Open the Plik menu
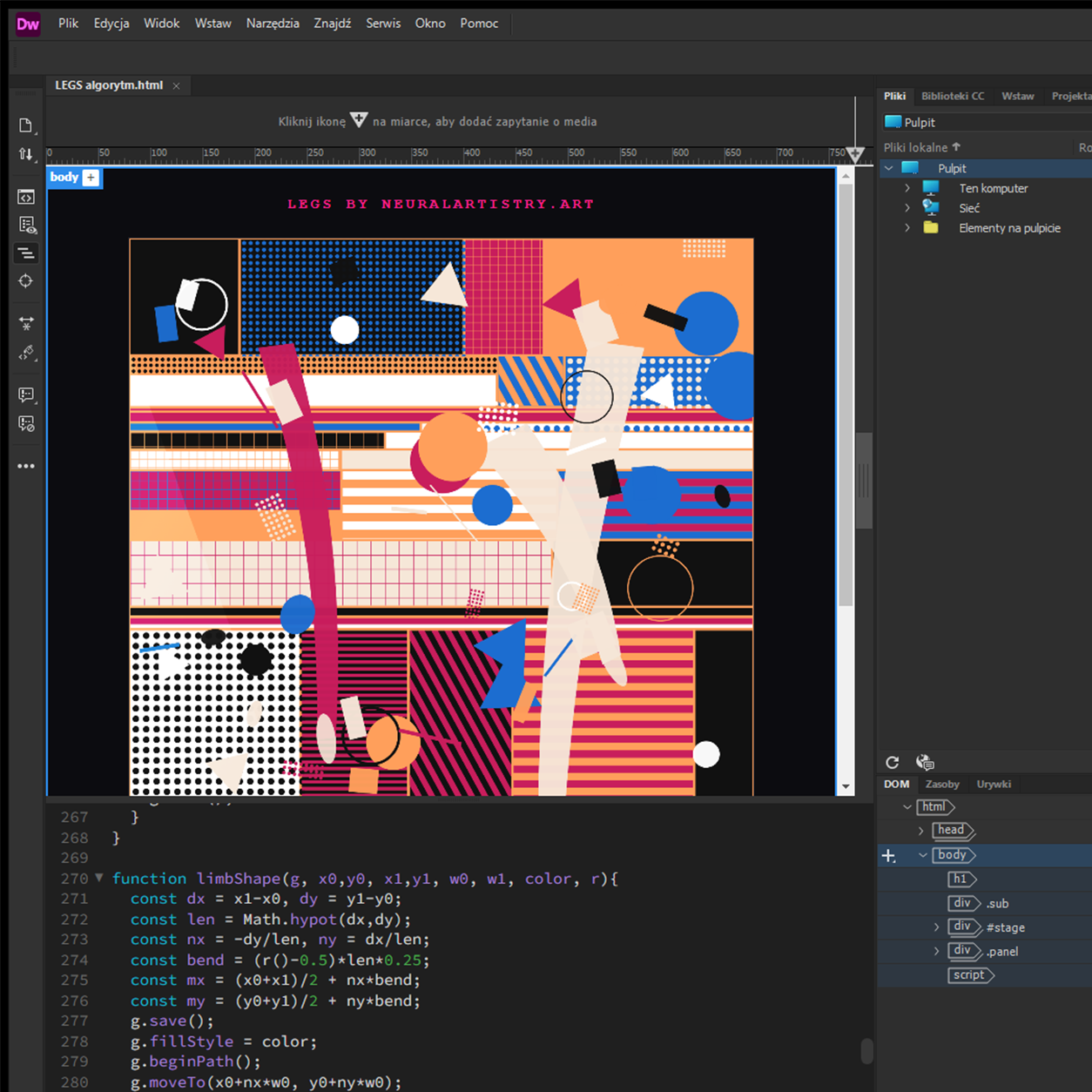This screenshot has width=1092, height=1092. (x=69, y=24)
